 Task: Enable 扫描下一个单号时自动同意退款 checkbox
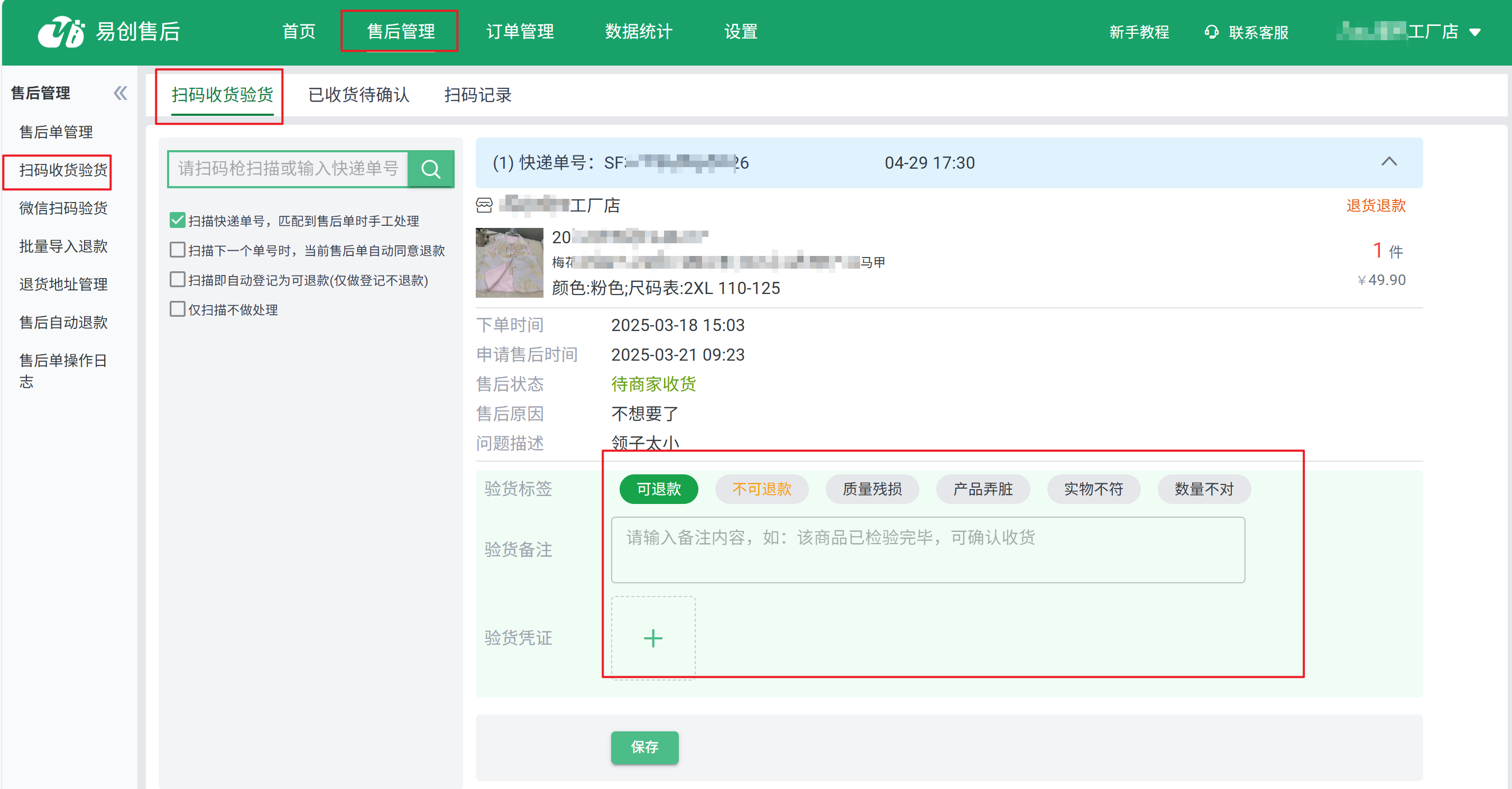(177, 250)
